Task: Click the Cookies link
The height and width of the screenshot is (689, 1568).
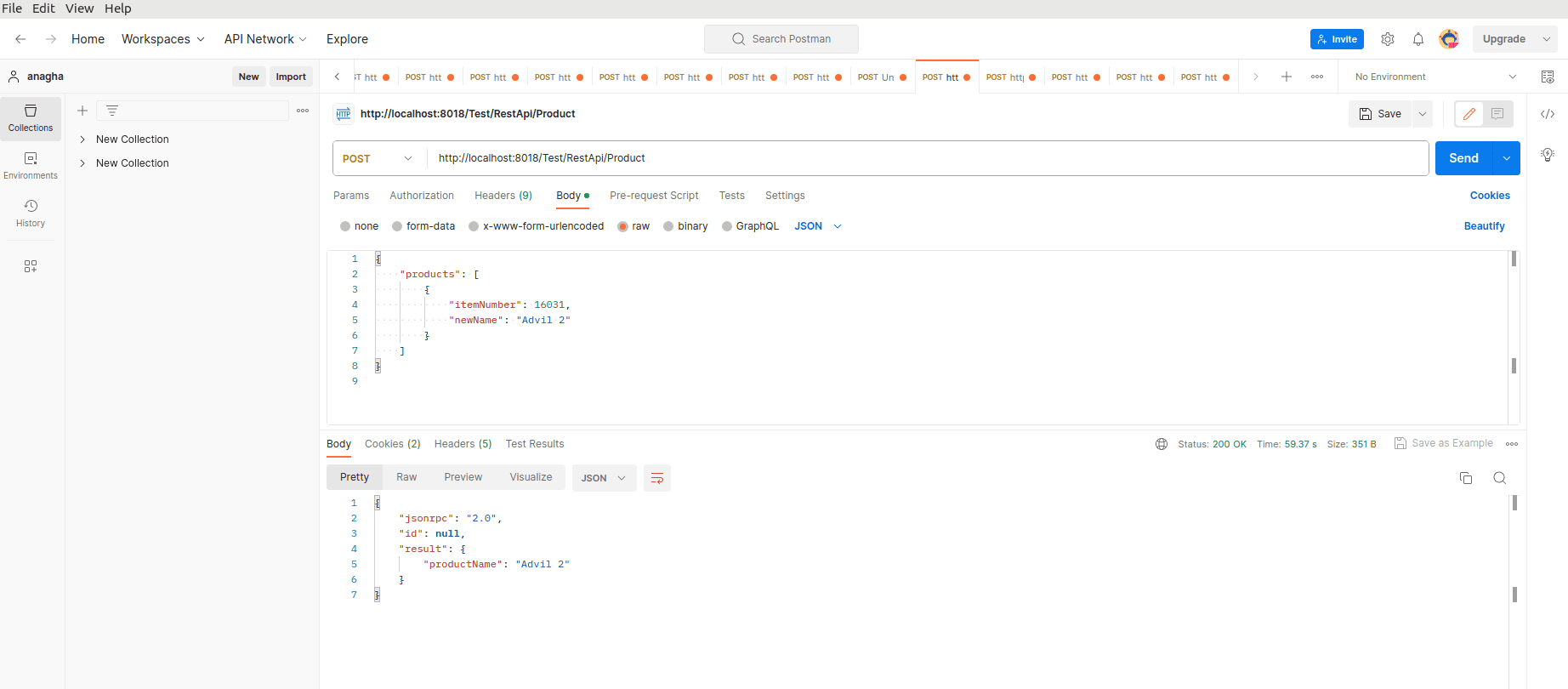Action: (1490, 196)
